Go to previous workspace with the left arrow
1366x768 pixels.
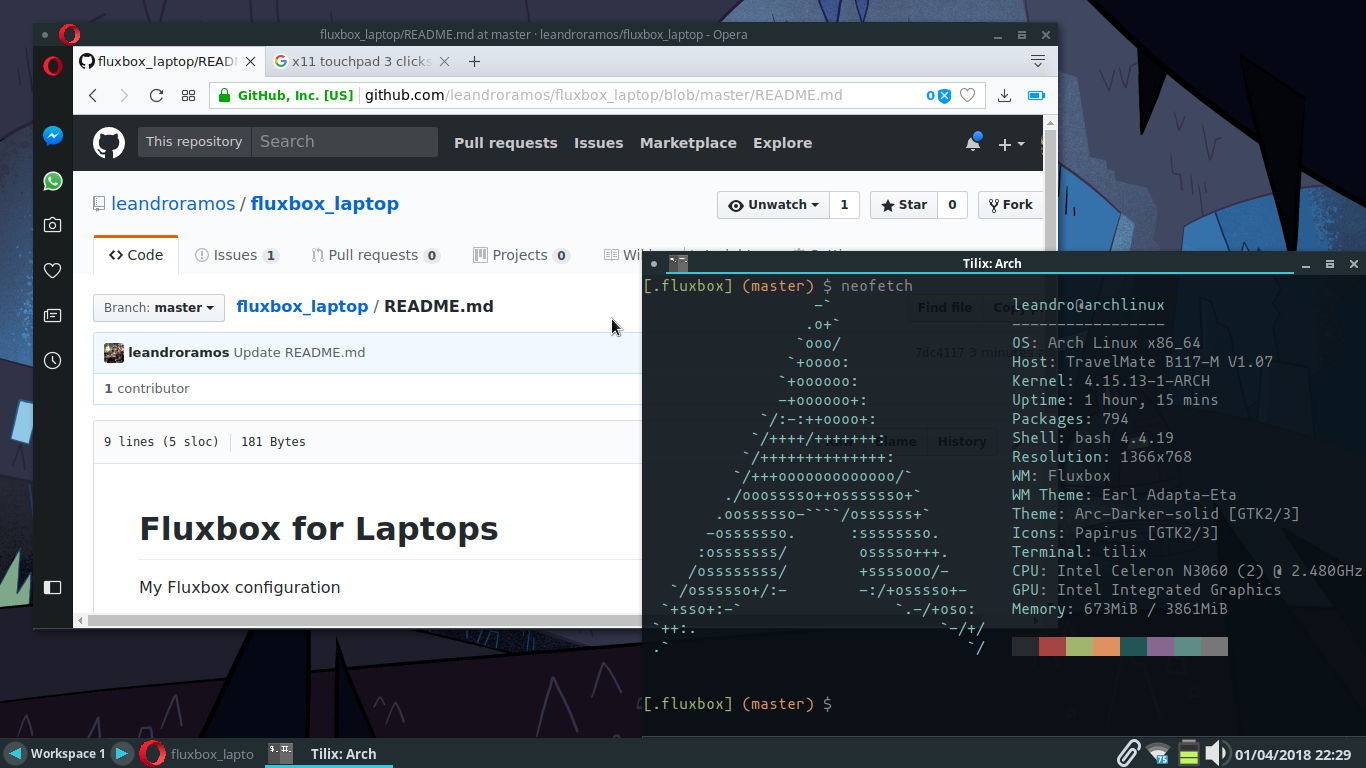pyautogui.click(x=15, y=753)
